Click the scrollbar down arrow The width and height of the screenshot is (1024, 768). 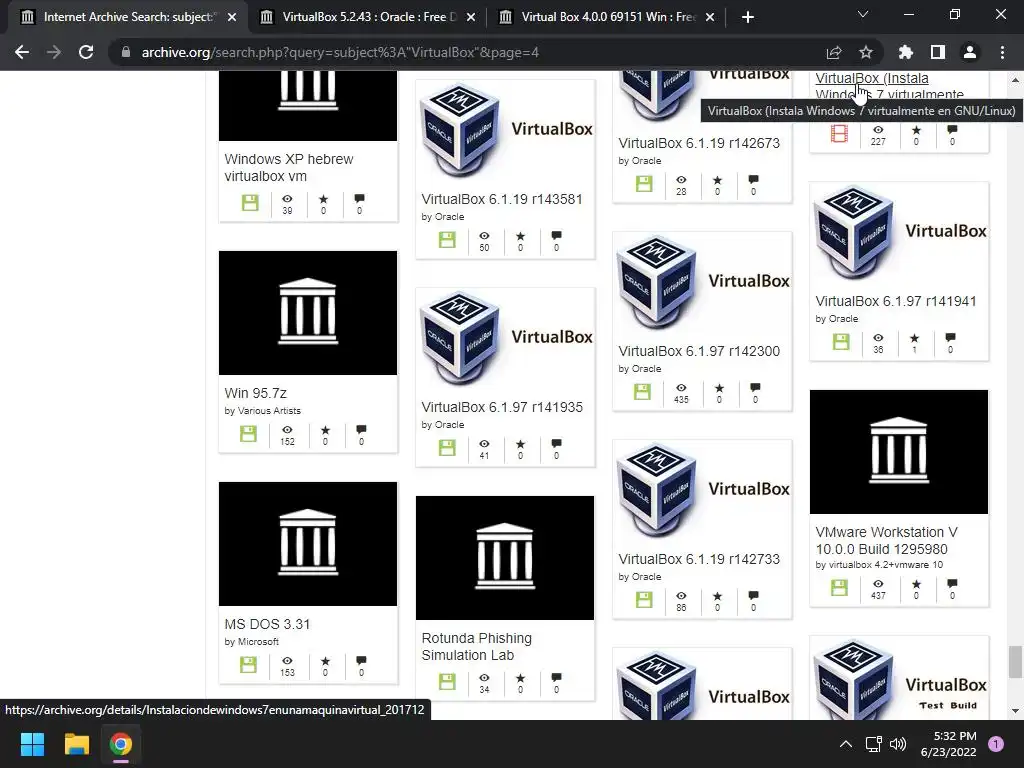[1015, 711]
